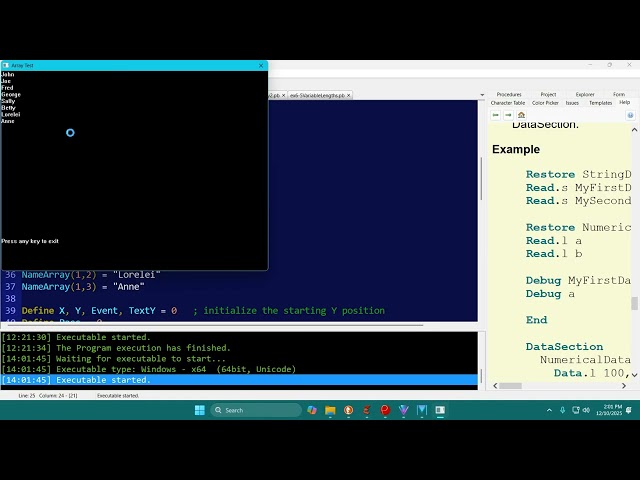Show hidden system tray icons
Viewport: 640px width, 480px height.
click(549, 410)
